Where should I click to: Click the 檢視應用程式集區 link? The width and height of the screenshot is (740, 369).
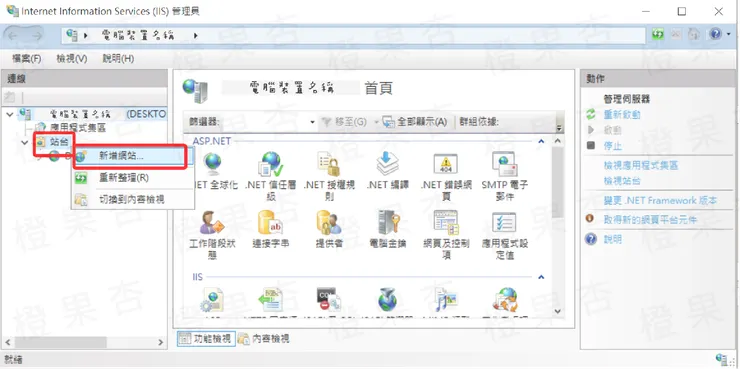pyautogui.click(x=641, y=166)
